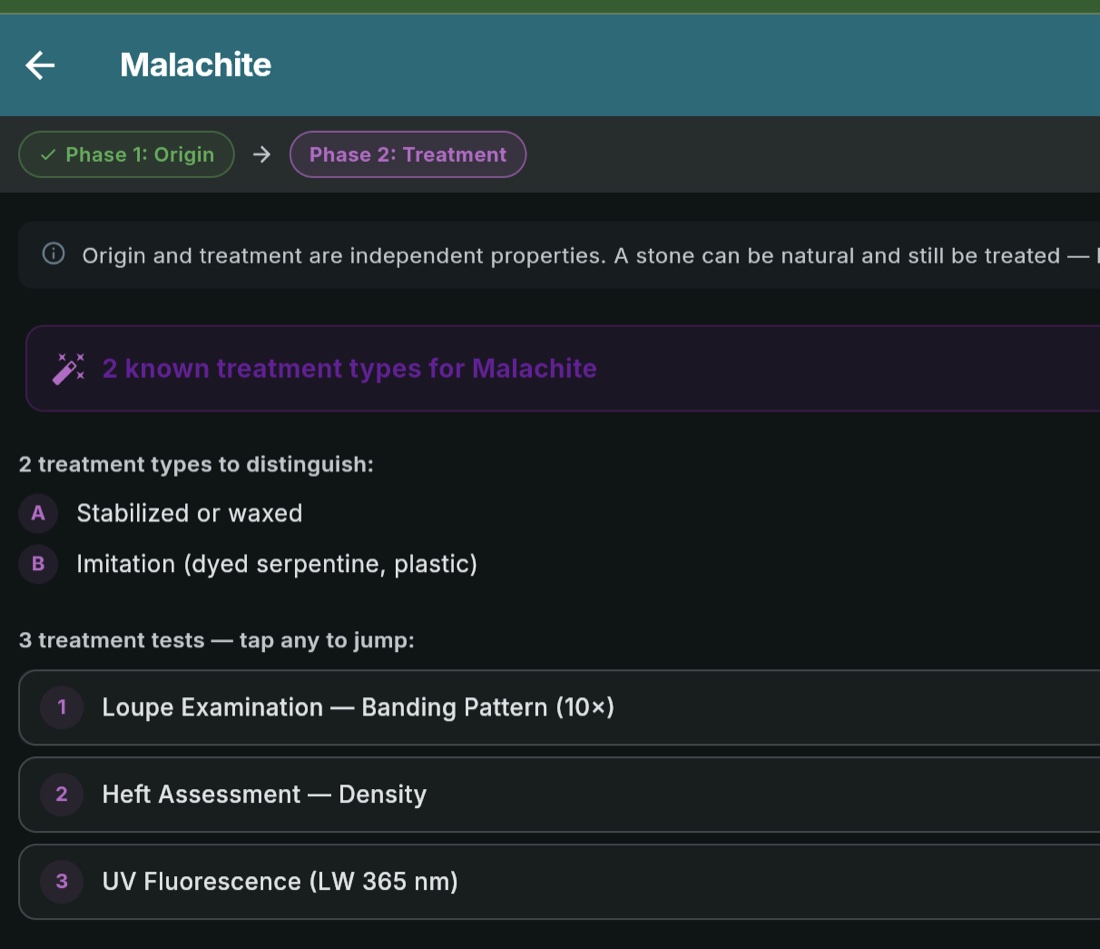Click the Malachite title in the header
1100x949 pixels.
[196, 65]
